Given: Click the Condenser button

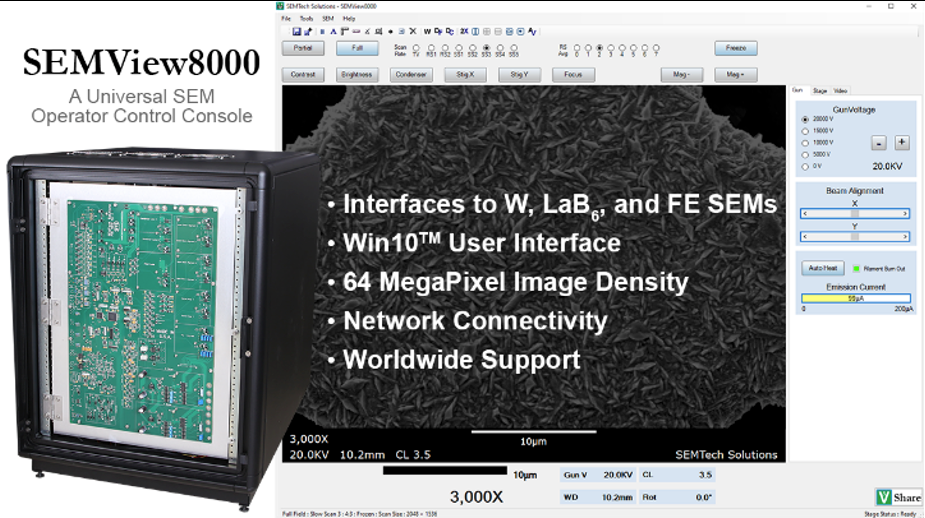Looking at the screenshot, I should [x=411, y=74].
